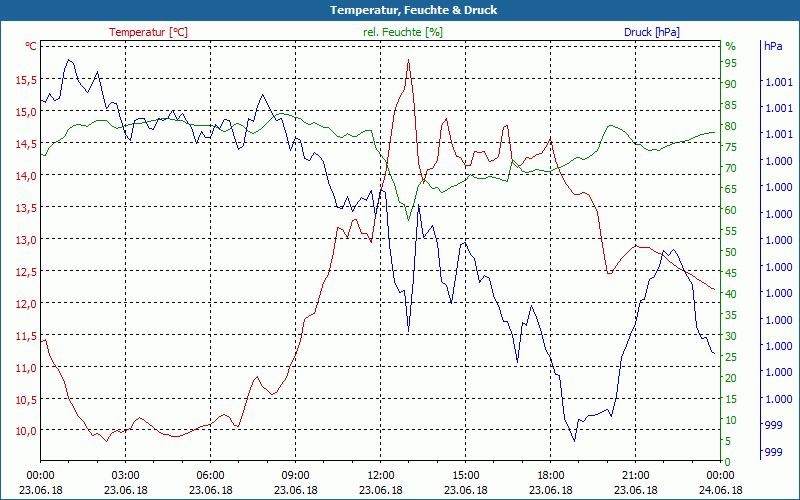The width and height of the screenshot is (800, 500).
Task: Click the green humidity dip near 13:00
Action: (x=408, y=220)
